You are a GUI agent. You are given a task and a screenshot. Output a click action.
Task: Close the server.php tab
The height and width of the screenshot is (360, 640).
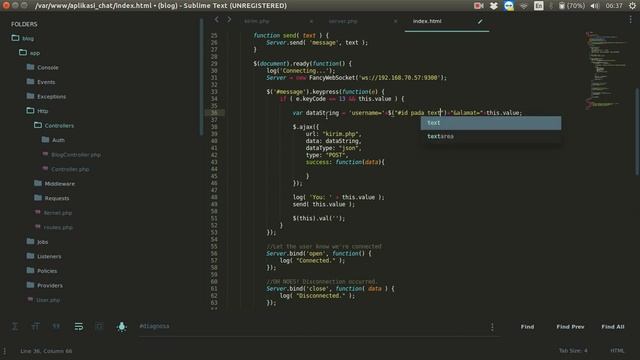point(396,21)
